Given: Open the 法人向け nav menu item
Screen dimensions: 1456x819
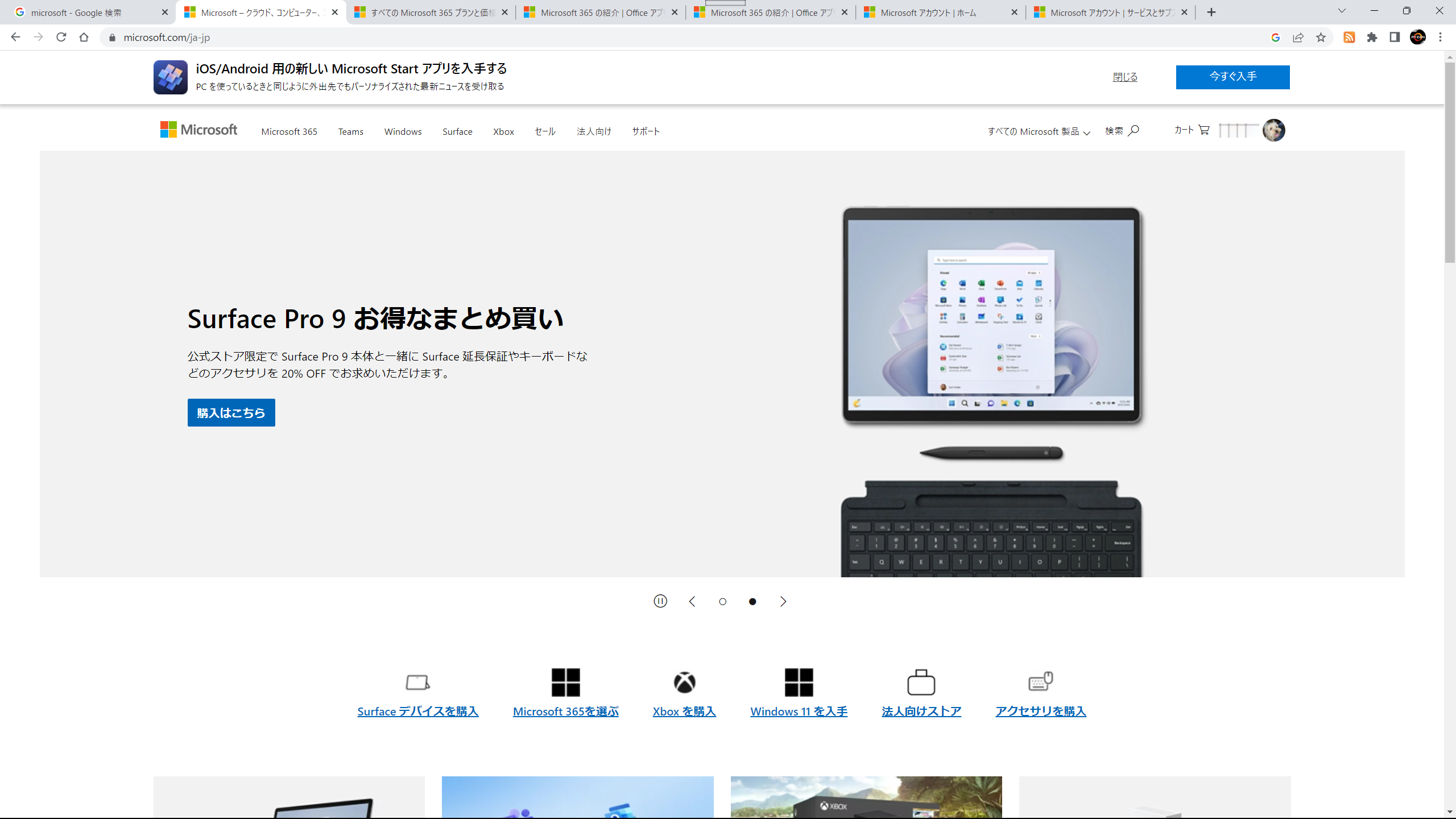Looking at the screenshot, I should (x=594, y=131).
